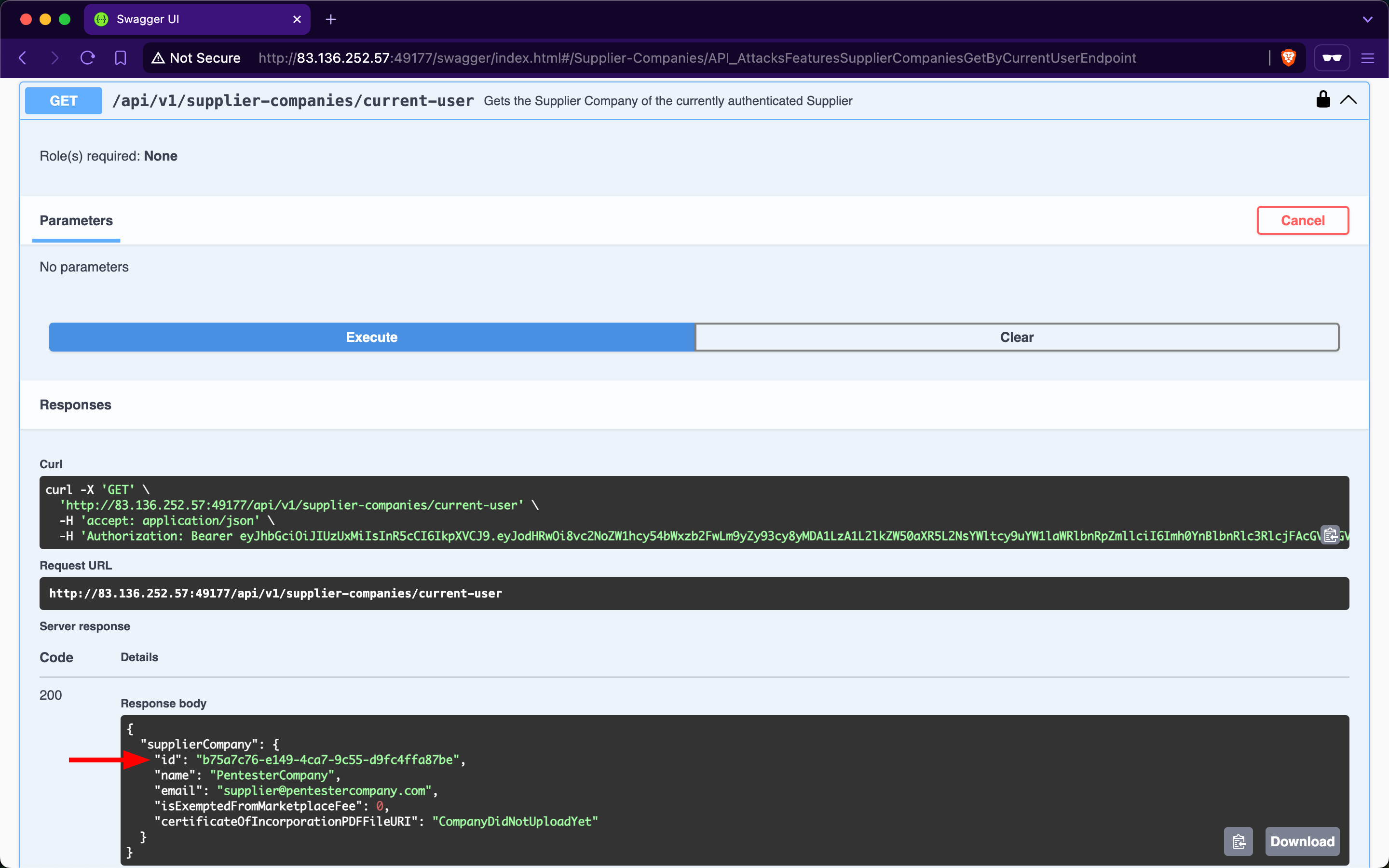Execute the GET request

tap(371, 337)
